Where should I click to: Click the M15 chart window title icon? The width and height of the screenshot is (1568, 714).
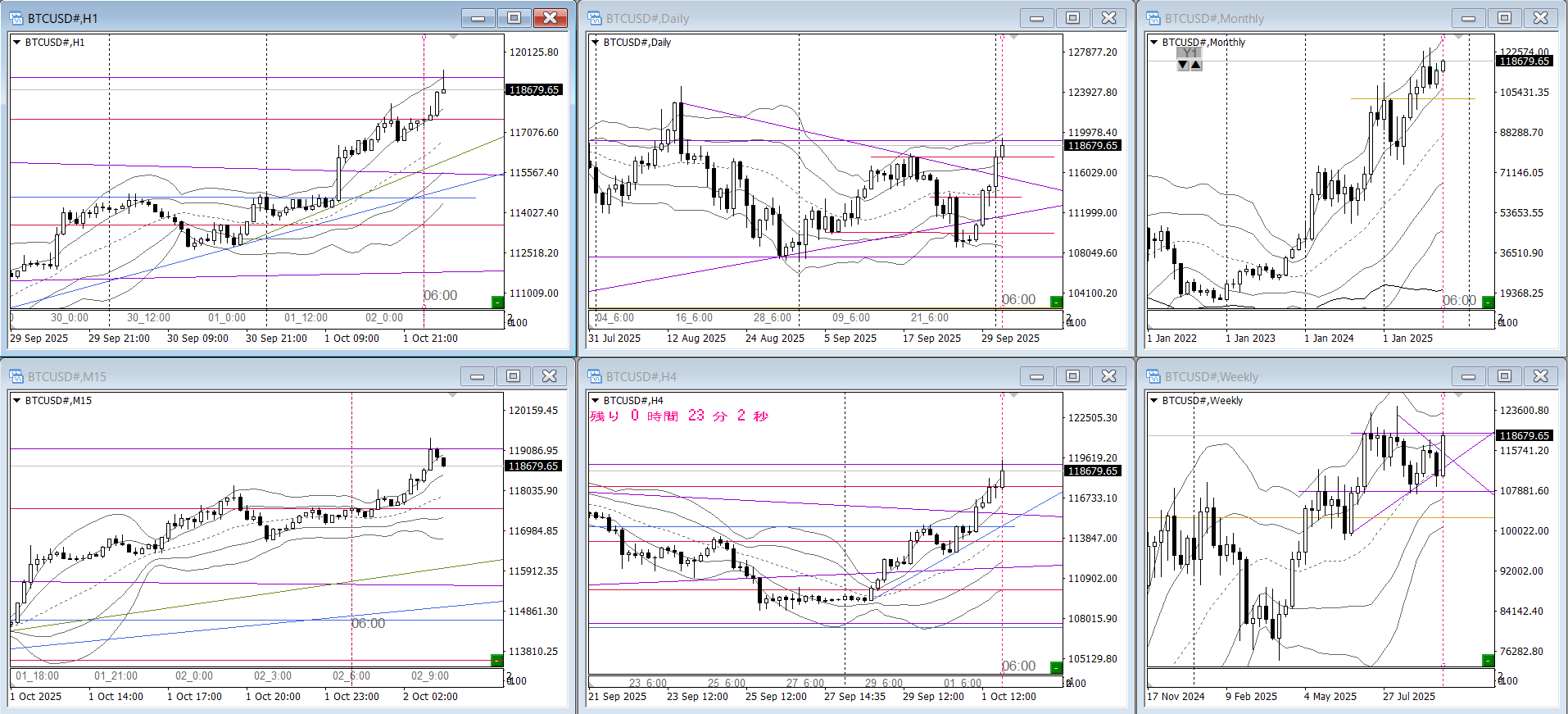pyautogui.click(x=16, y=376)
